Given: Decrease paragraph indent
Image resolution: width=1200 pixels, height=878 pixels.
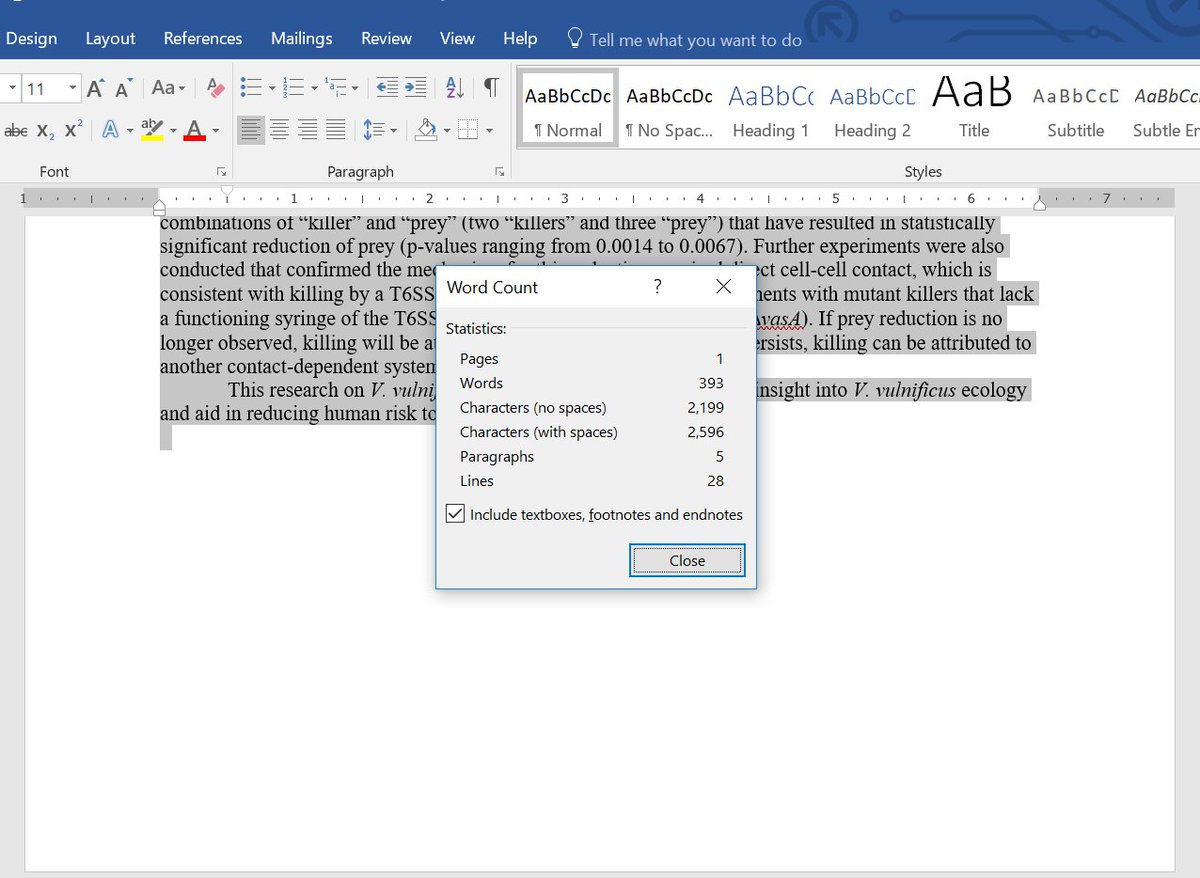Looking at the screenshot, I should (x=388, y=88).
